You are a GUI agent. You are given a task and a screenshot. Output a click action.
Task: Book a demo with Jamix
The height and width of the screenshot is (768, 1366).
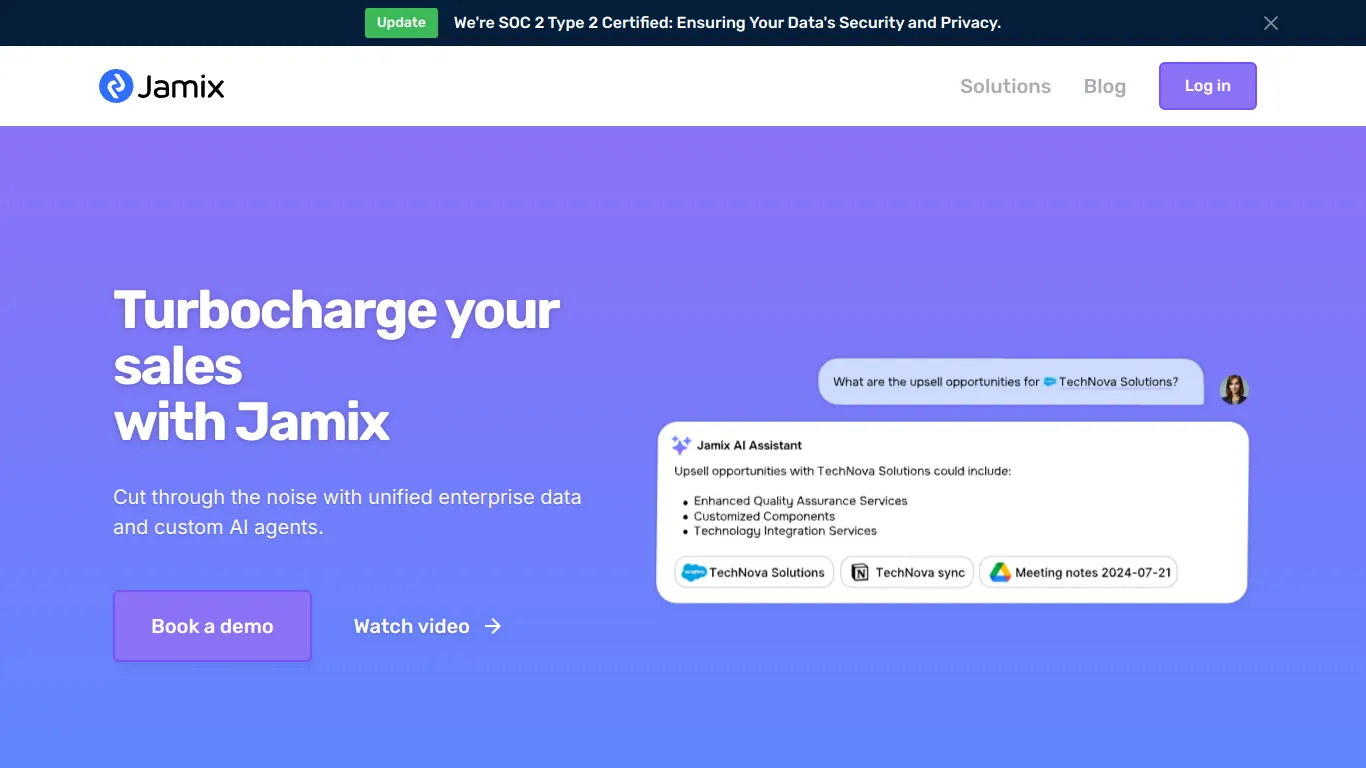(212, 626)
